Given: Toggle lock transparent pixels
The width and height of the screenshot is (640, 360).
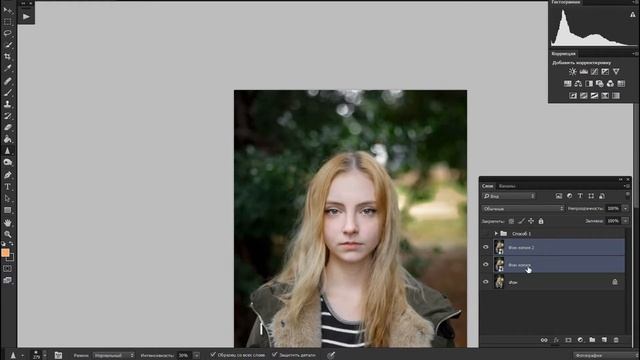Looking at the screenshot, I should (511, 221).
